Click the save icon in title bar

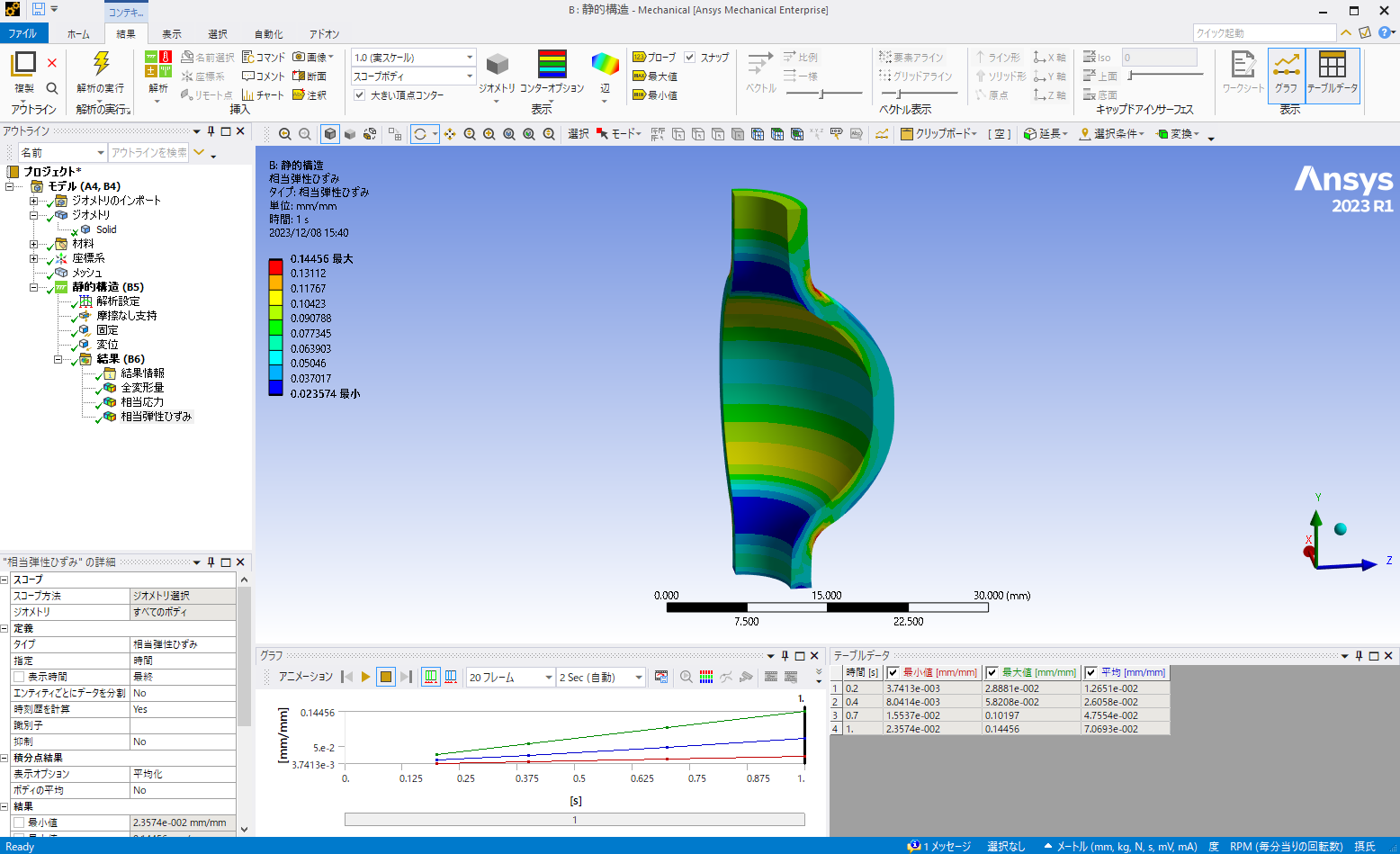pyautogui.click(x=39, y=9)
